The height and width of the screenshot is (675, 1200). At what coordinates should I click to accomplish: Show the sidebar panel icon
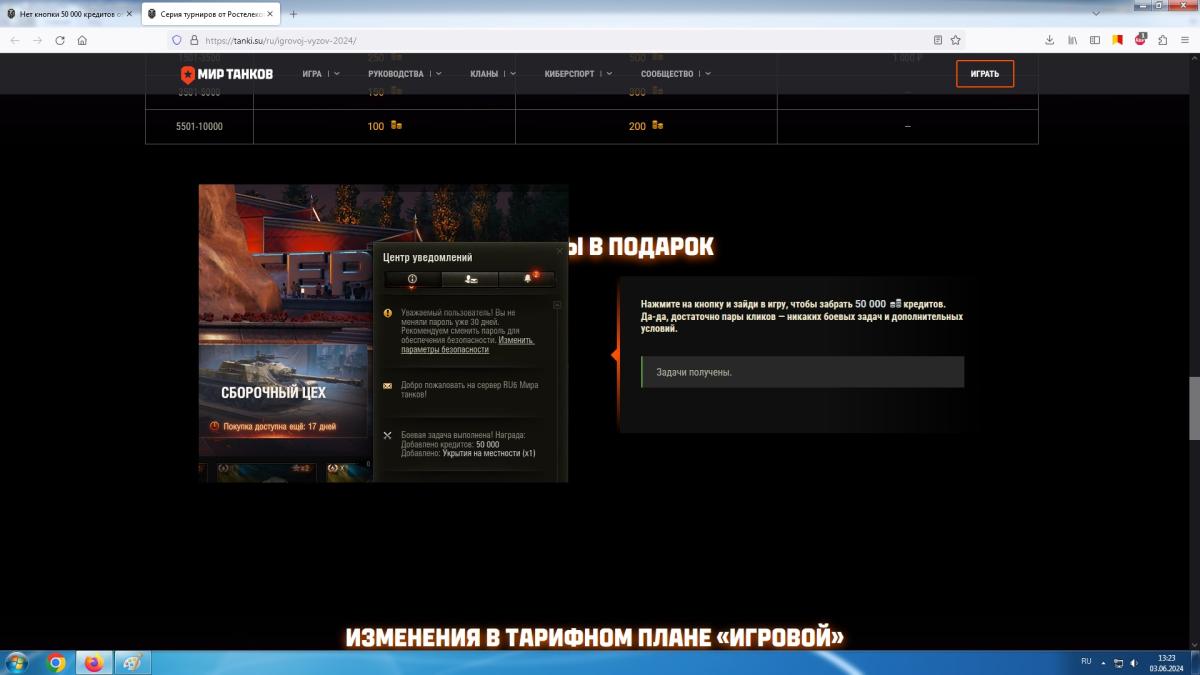click(x=1095, y=40)
